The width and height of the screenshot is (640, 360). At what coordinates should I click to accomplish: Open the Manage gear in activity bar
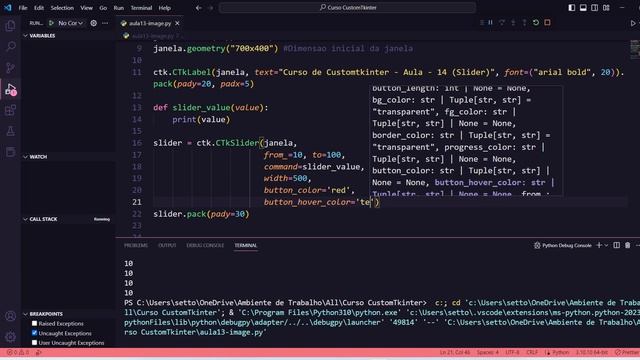coord(11,337)
